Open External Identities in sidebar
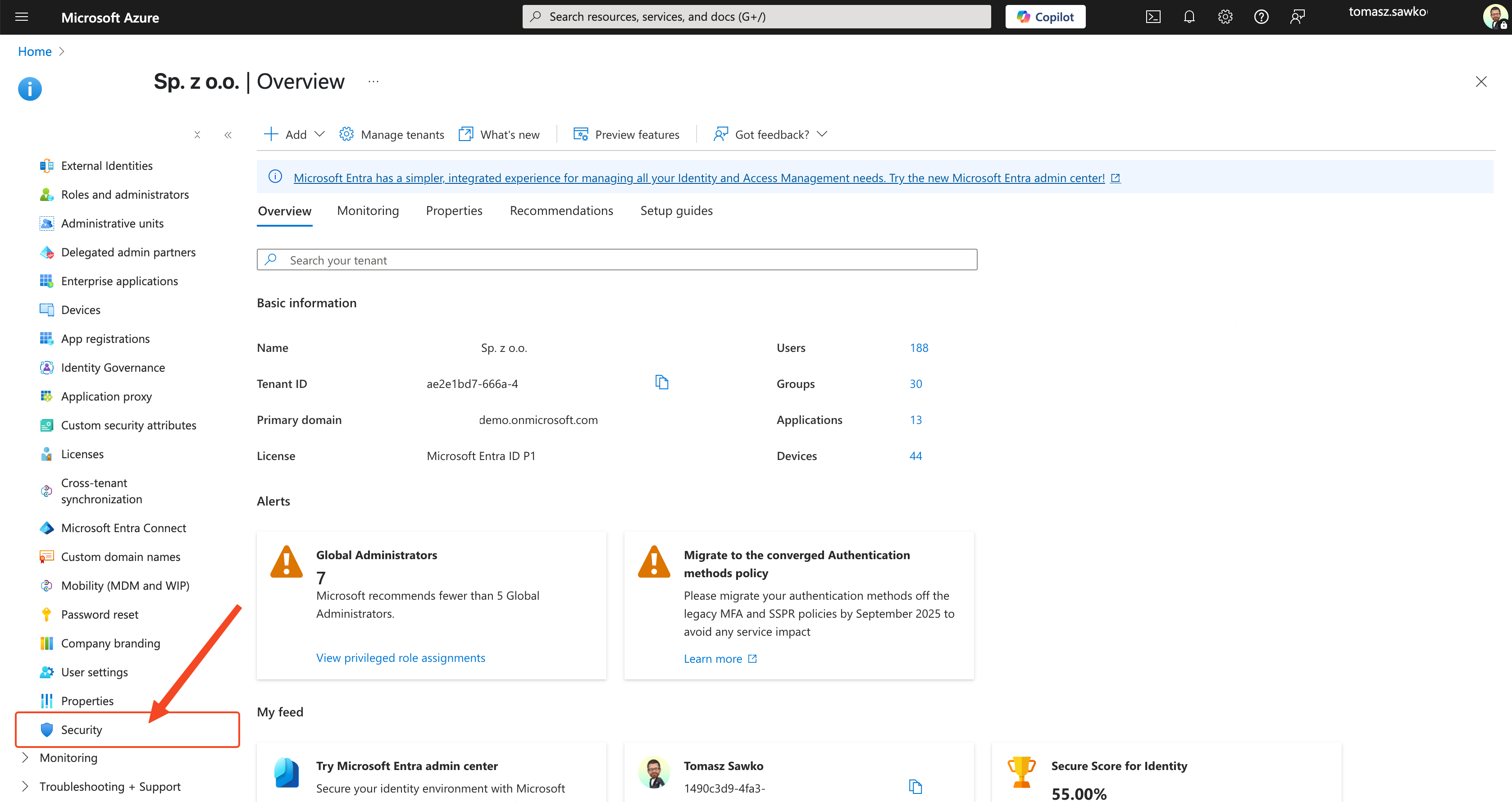The image size is (1512, 802). [x=106, y=166]
